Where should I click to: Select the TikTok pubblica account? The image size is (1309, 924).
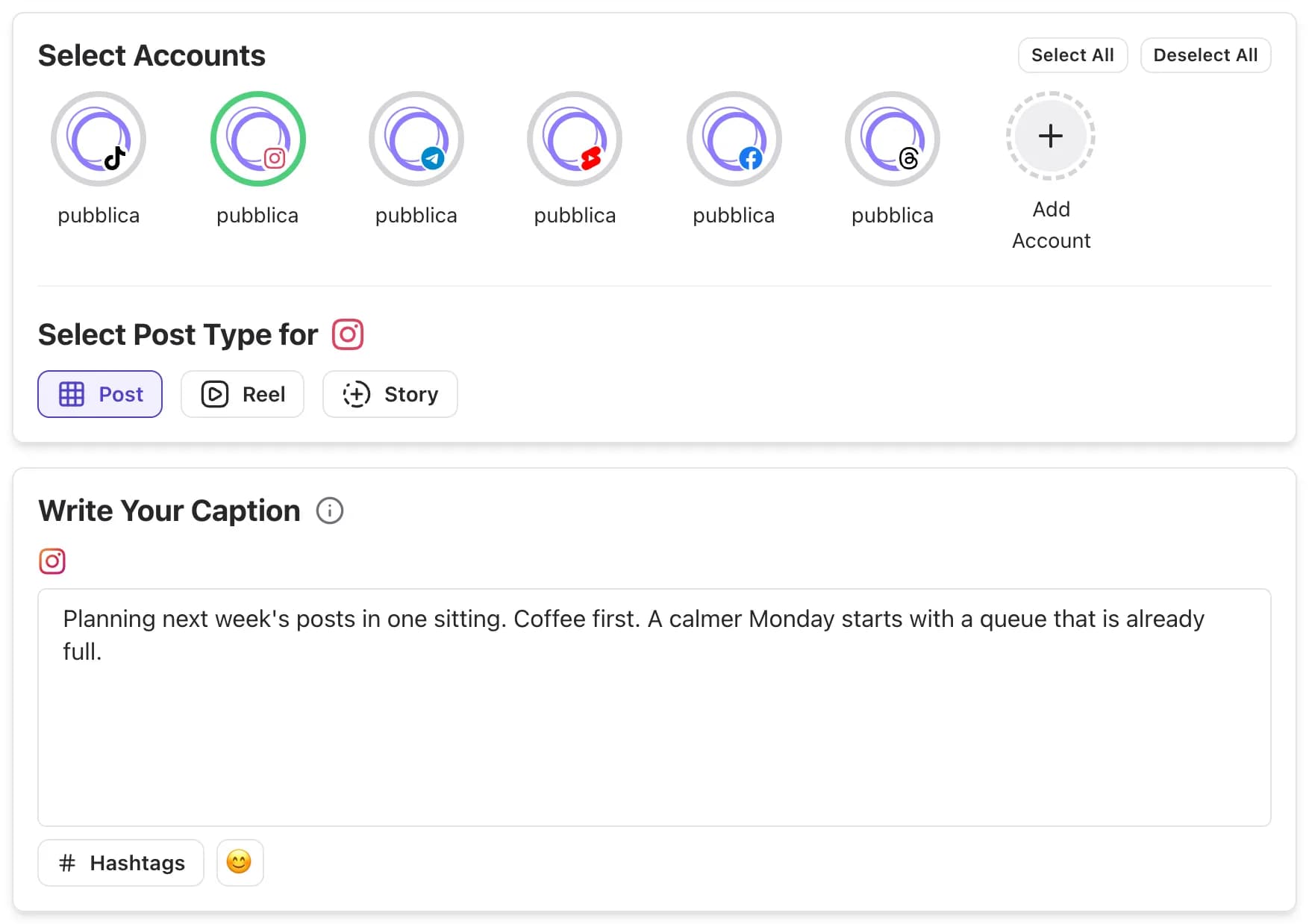pos(99,139)
